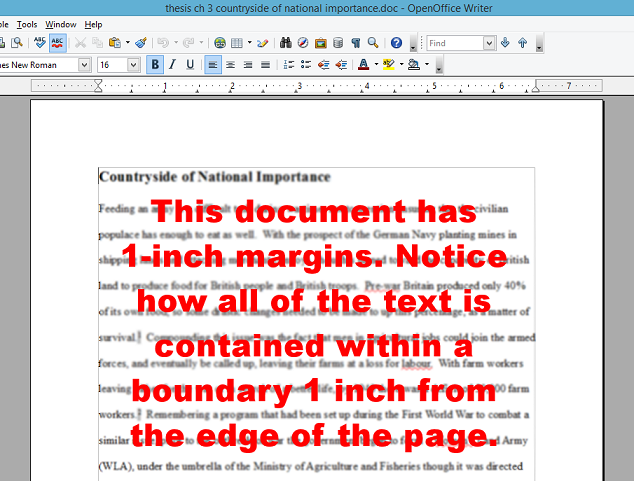Run the Spelling and Grammar check
Image resolution: width=634 pixels, height=481 pixels.
coord(40,42)
